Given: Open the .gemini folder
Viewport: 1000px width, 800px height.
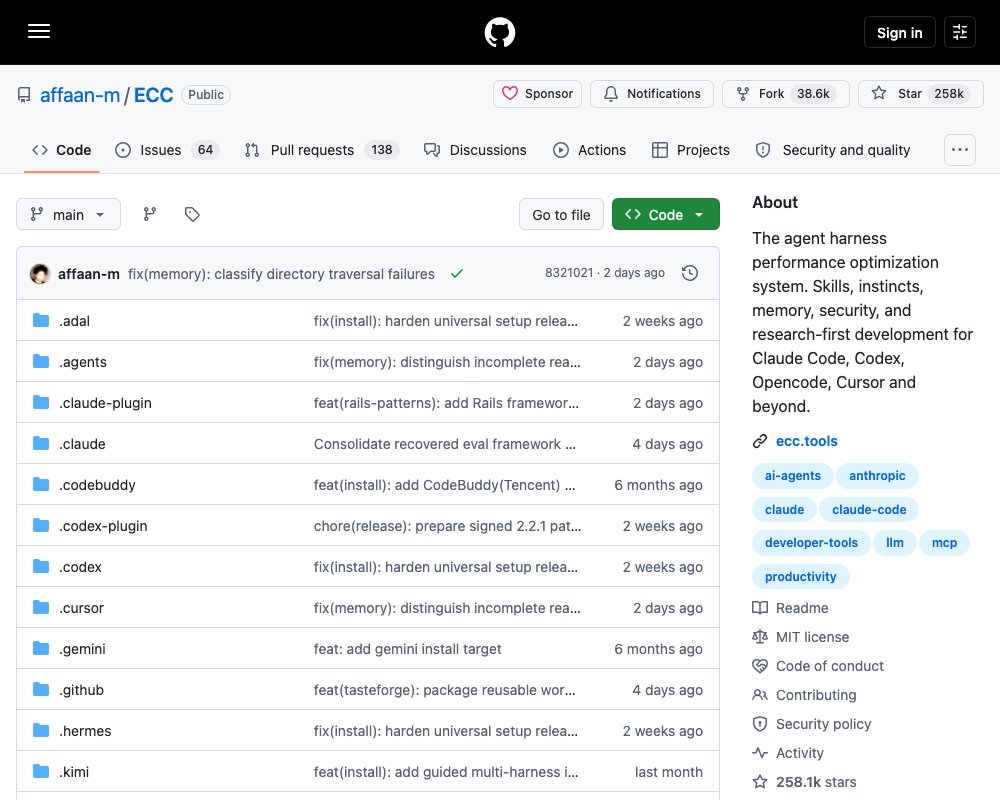Looking at the screenshot, I should [82, 649].
